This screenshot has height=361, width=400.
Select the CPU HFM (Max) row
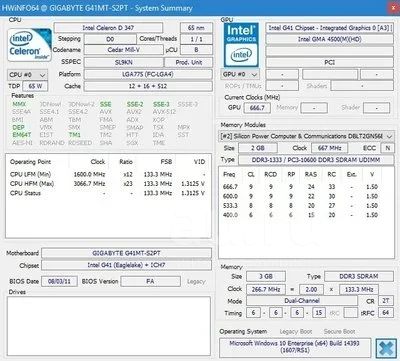107,184
